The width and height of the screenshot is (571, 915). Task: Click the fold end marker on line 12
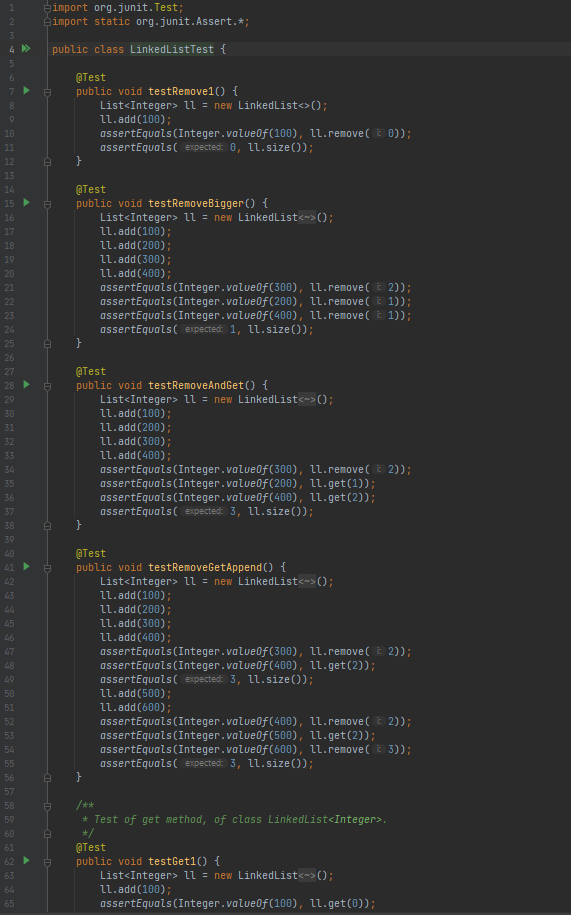click(x=47, y=162)
